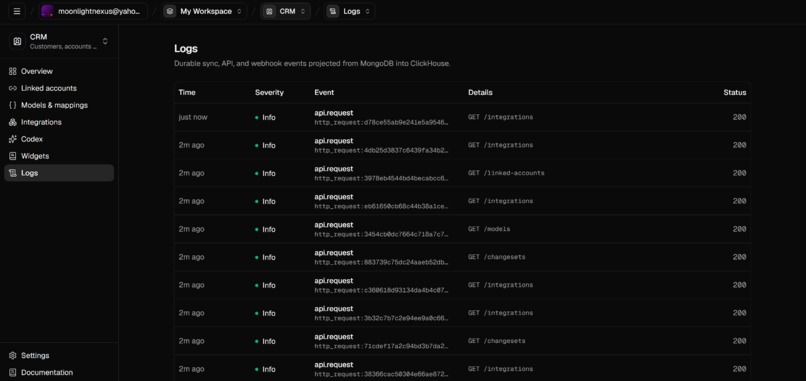Click http_request:3978eb4544bd4becabcc6 event ID
The image size is (806, 381).
pyautogui.click(x=381, y=179)
